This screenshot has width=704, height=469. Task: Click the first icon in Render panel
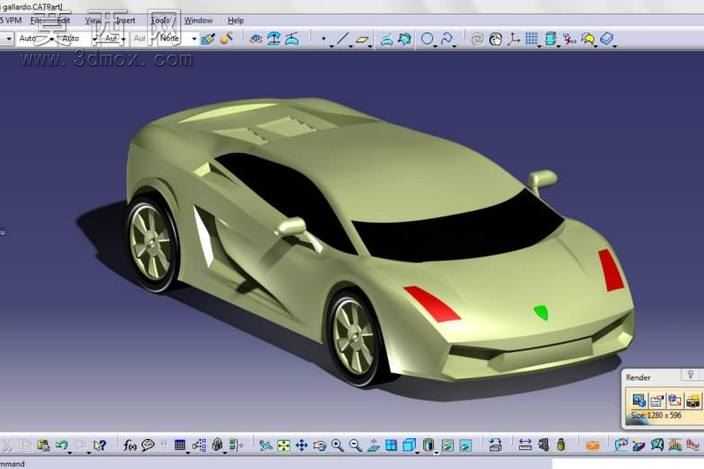point(638,399)
